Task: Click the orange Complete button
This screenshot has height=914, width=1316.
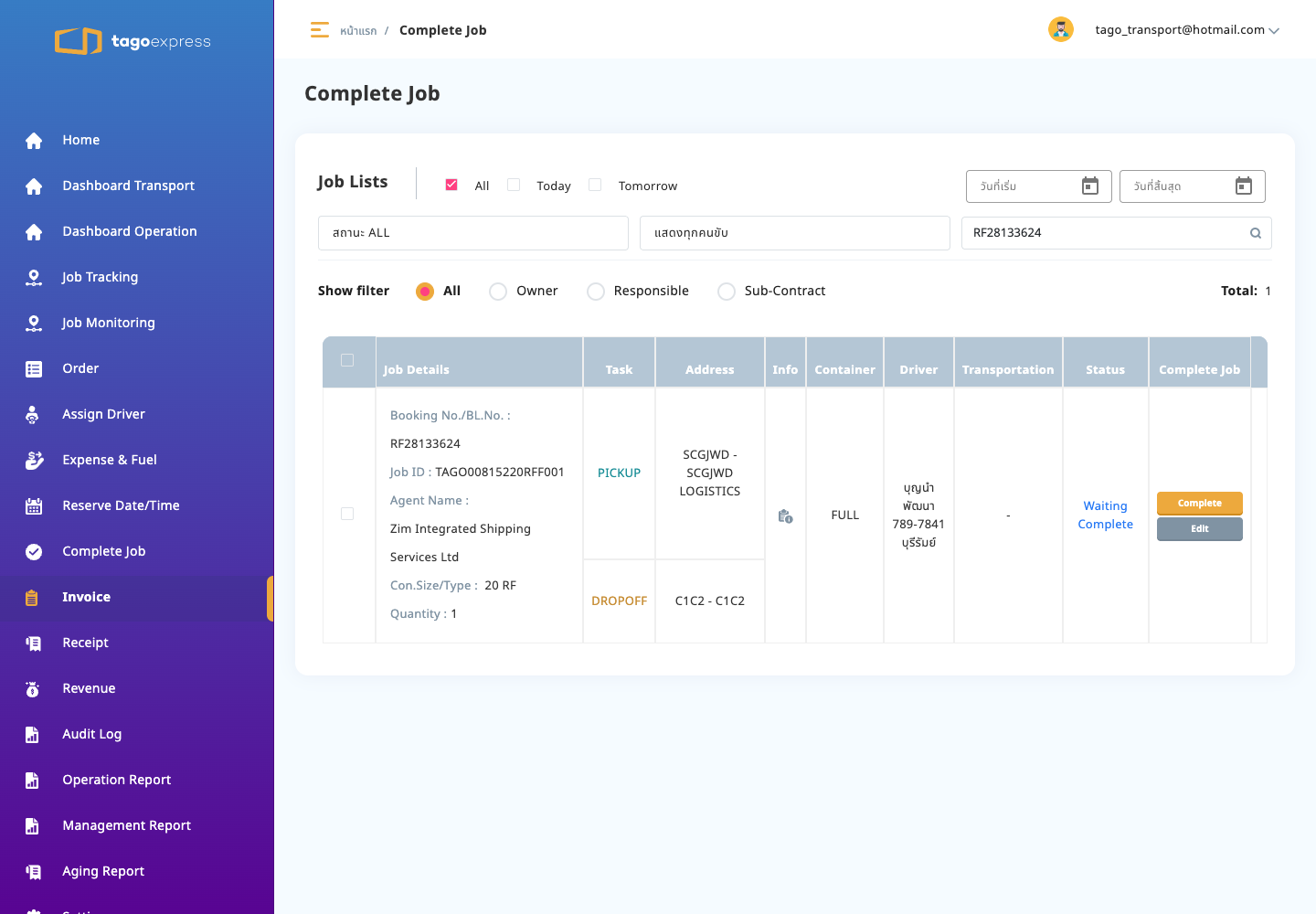Action: [1199, 504]
